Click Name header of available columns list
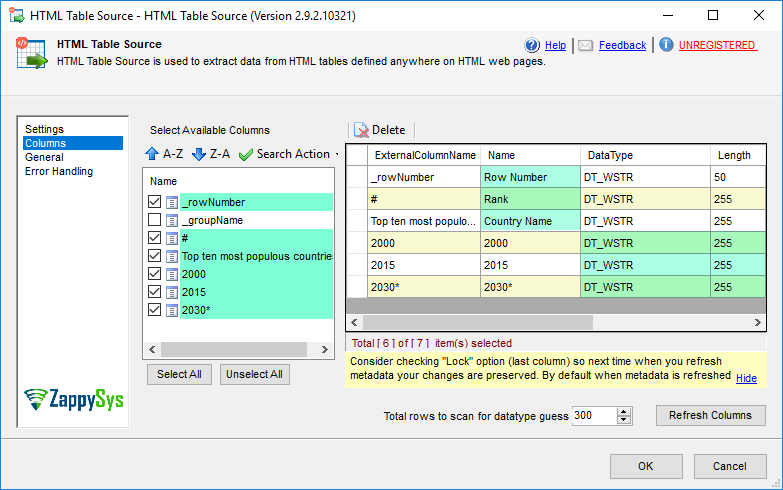Screen dimensions: 783x490 tap(163, 181)
